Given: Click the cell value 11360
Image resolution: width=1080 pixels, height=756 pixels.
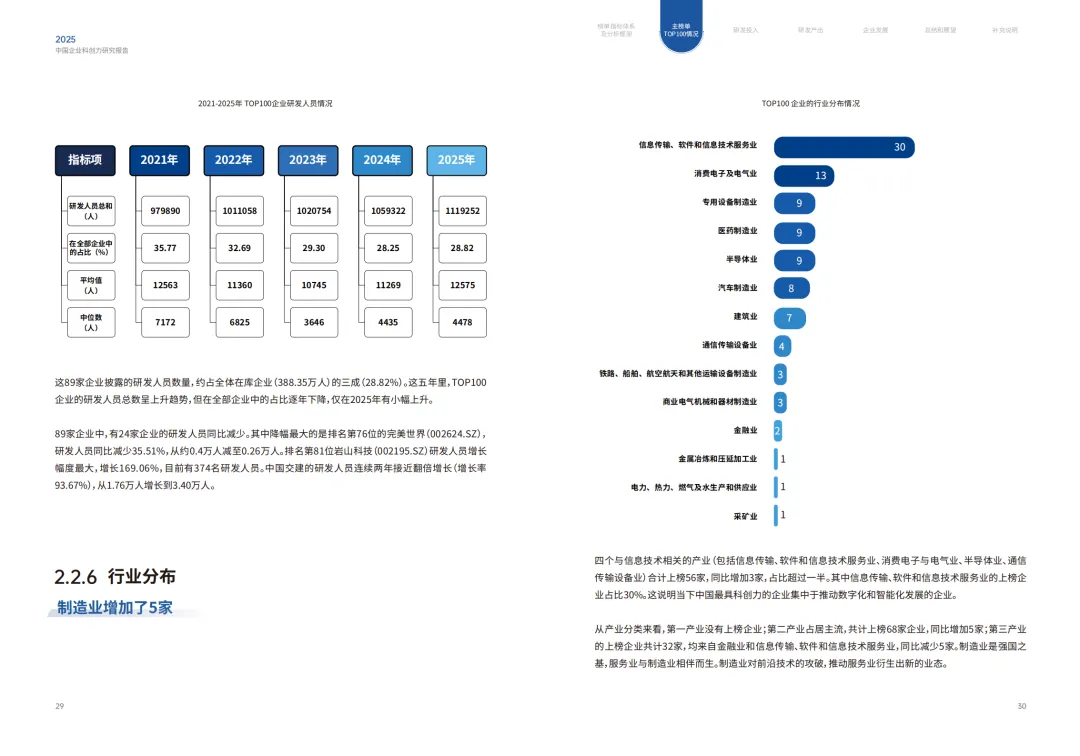Looking at the screenshot, I should point(240,285).
